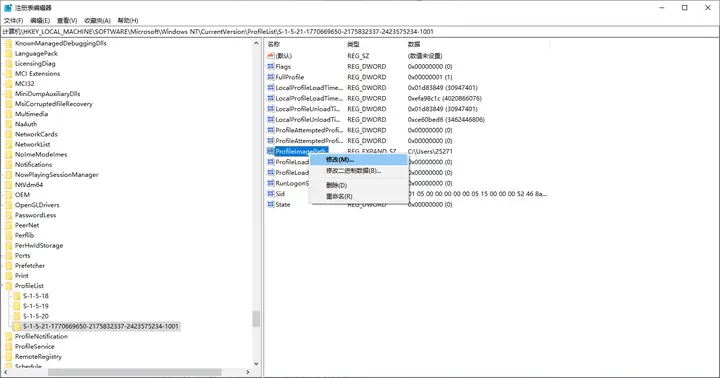
Task: Click the folder icon beside ProfileList
Action: coord(9,286)
